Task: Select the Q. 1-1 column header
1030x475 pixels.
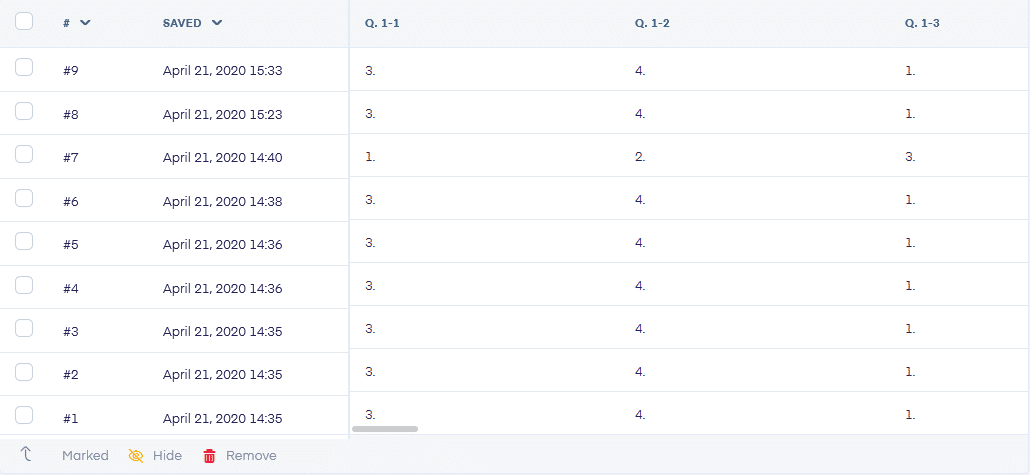Action: point(382,24)
